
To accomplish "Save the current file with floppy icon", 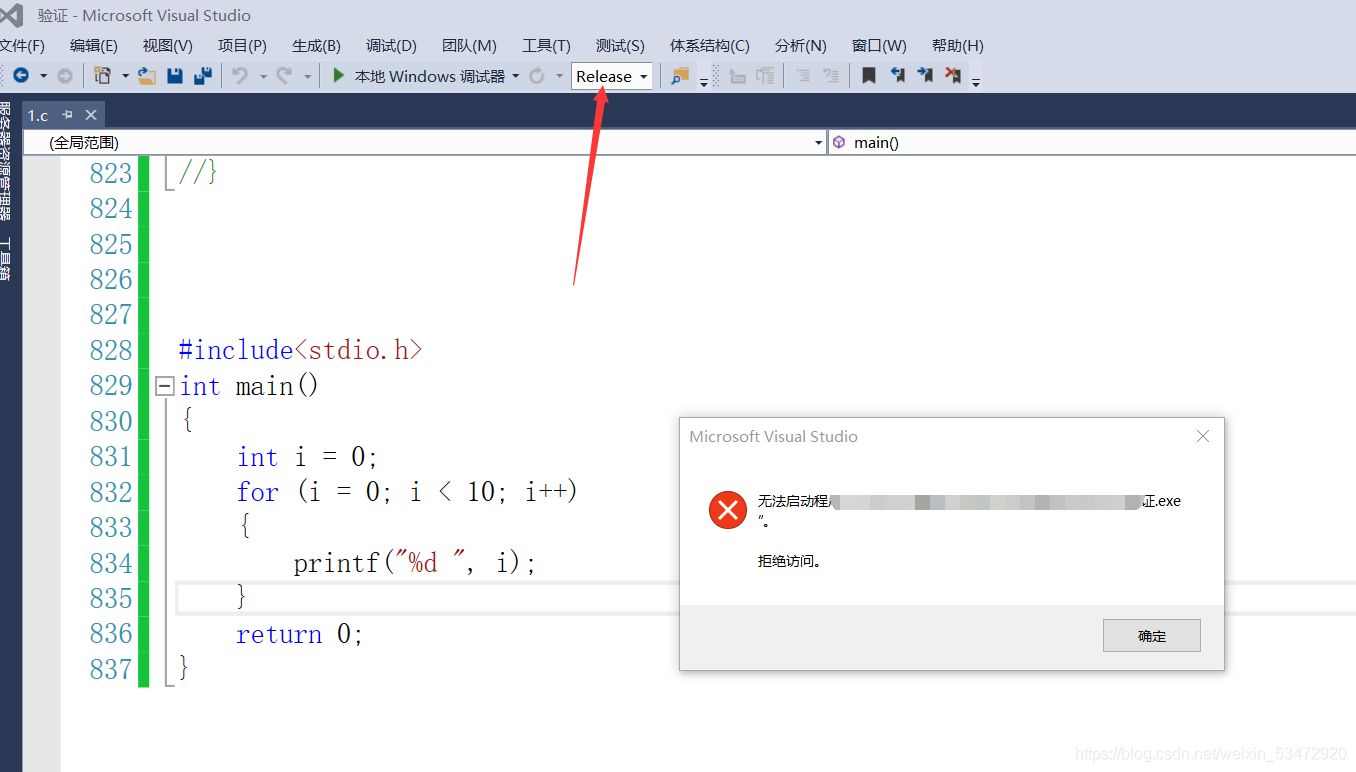I will click(x=175, y=76).
